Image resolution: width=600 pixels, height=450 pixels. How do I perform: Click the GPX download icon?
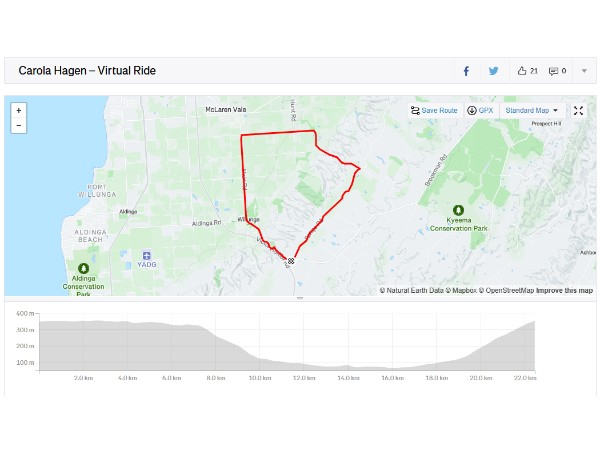[472, 111]
